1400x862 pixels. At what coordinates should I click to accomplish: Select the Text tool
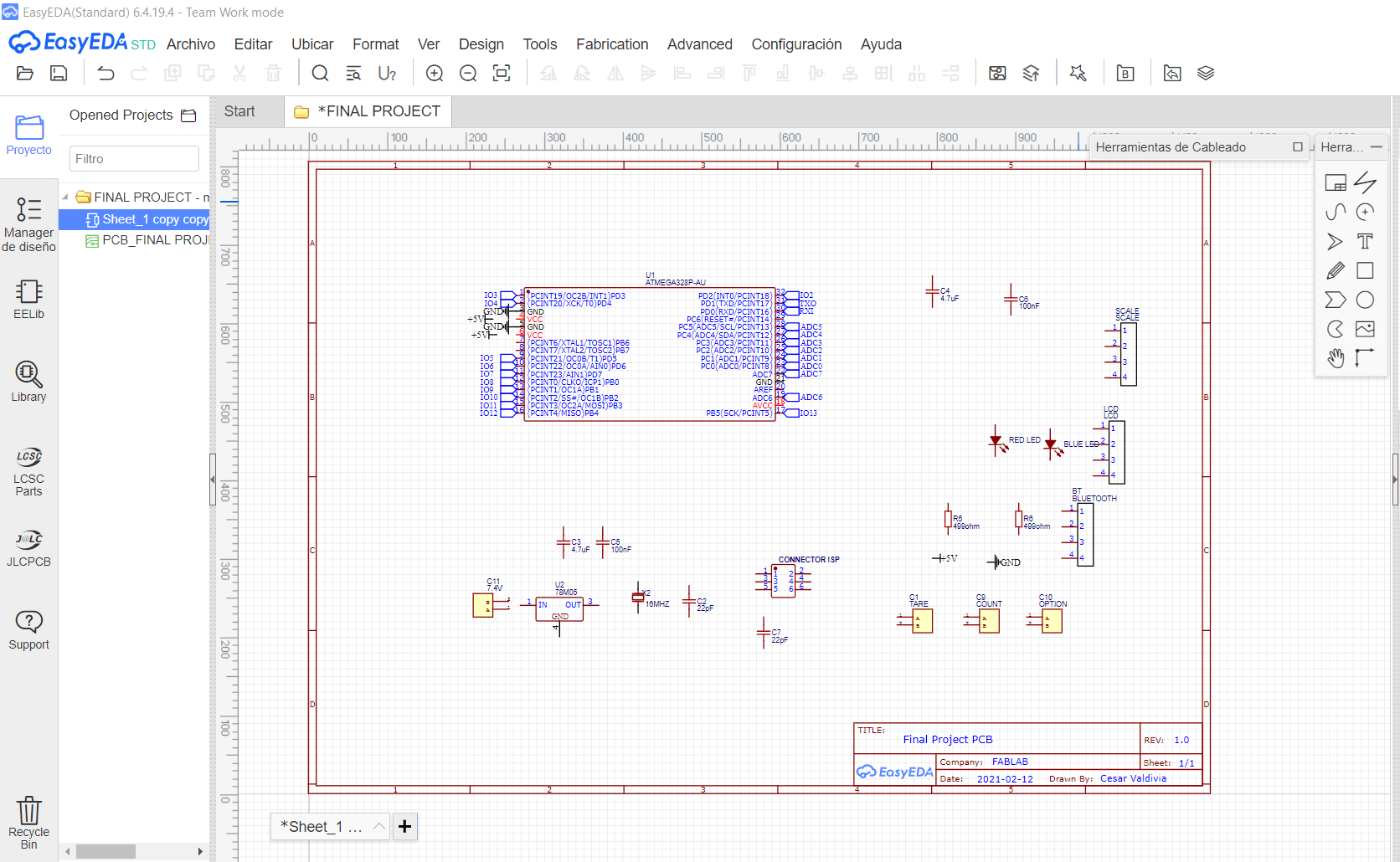point(1365,241)
